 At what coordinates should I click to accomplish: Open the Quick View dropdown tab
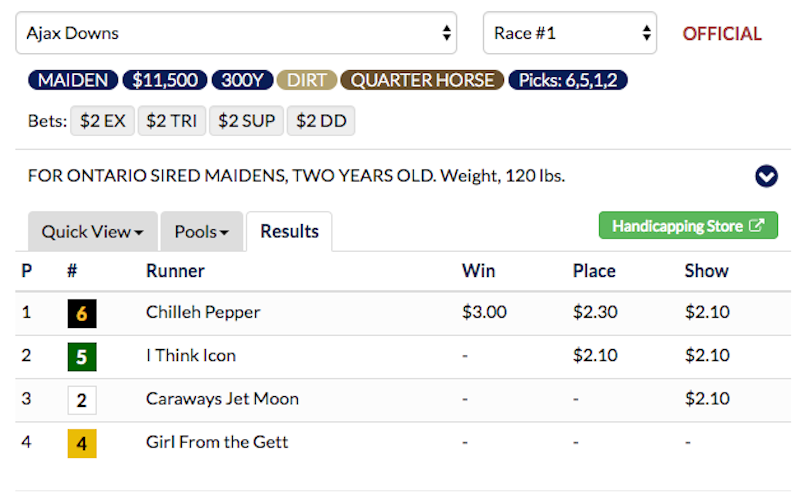pyautogui.click(x=91, y=232)
